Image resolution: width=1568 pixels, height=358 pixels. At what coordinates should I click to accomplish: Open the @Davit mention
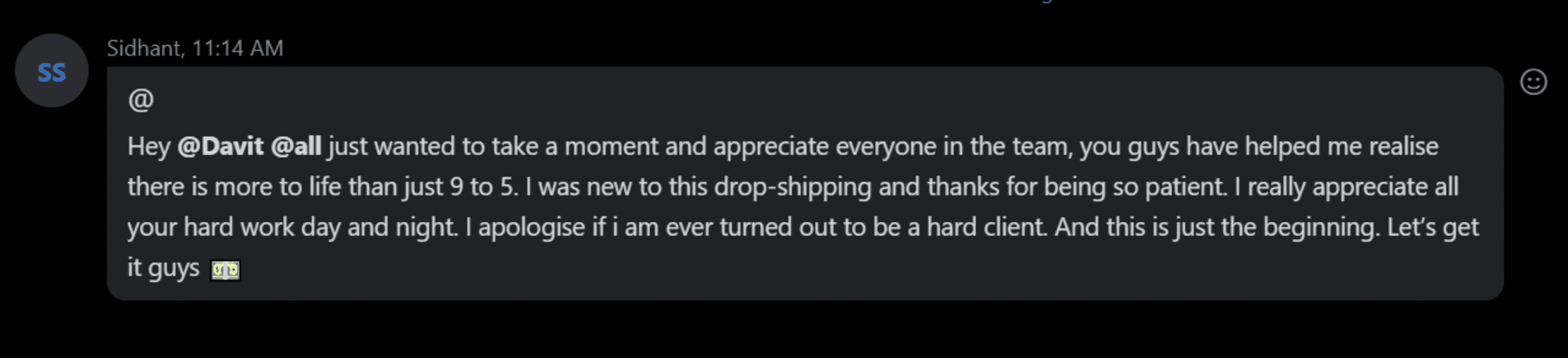pyautogui.click(x=220, y=146)
